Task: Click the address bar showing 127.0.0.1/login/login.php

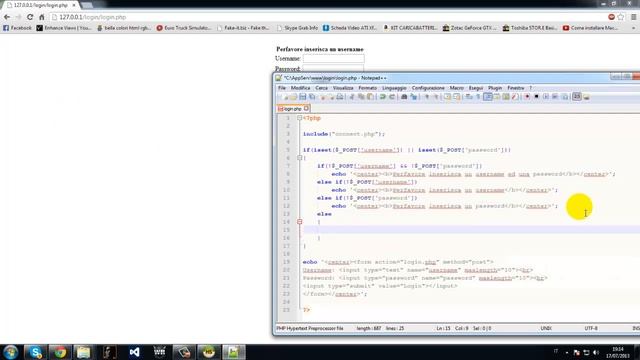Action: (327, 17)
